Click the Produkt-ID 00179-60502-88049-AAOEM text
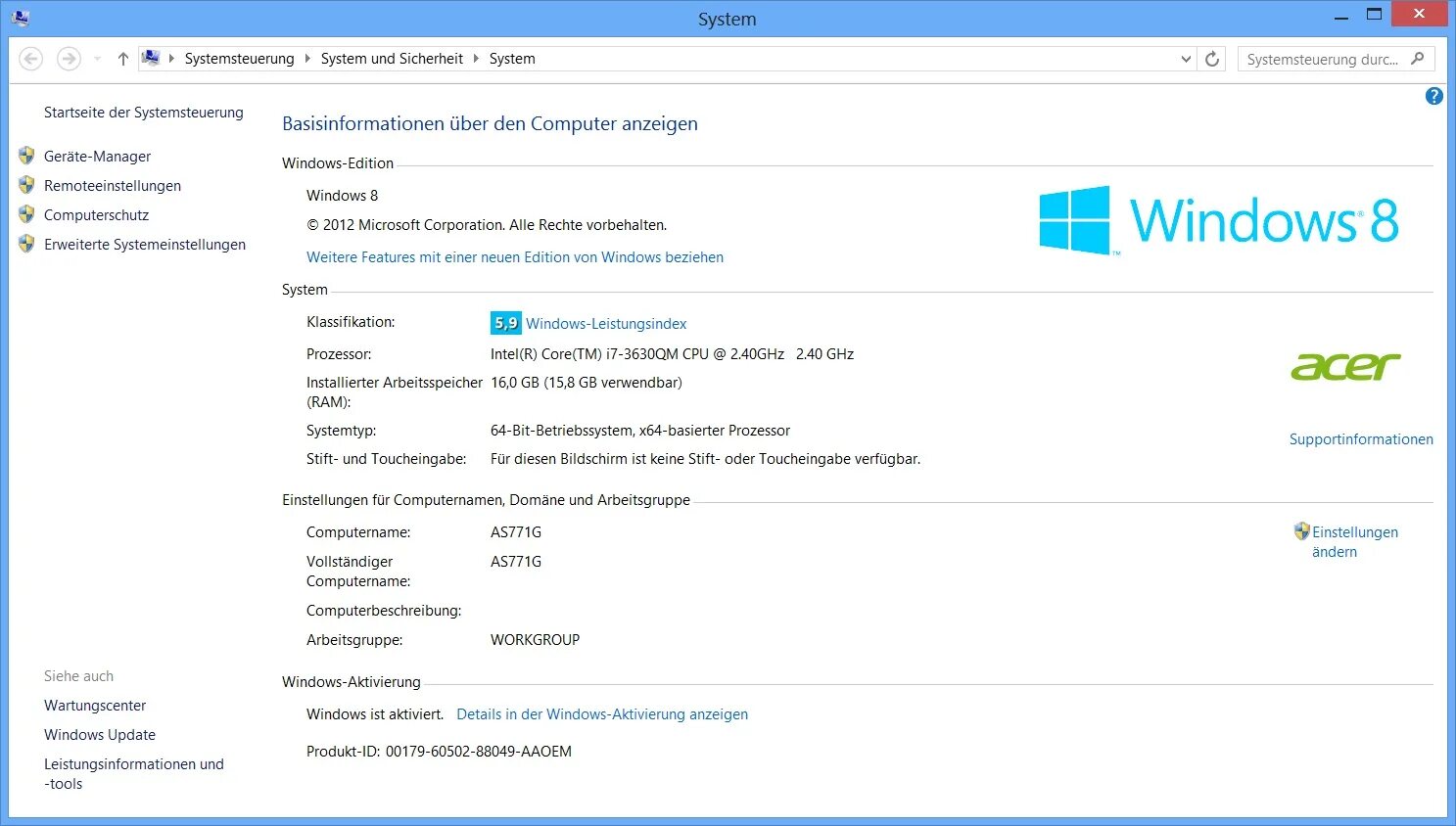The width and height of the screenshot is (1456, 826). pos(439,752)
